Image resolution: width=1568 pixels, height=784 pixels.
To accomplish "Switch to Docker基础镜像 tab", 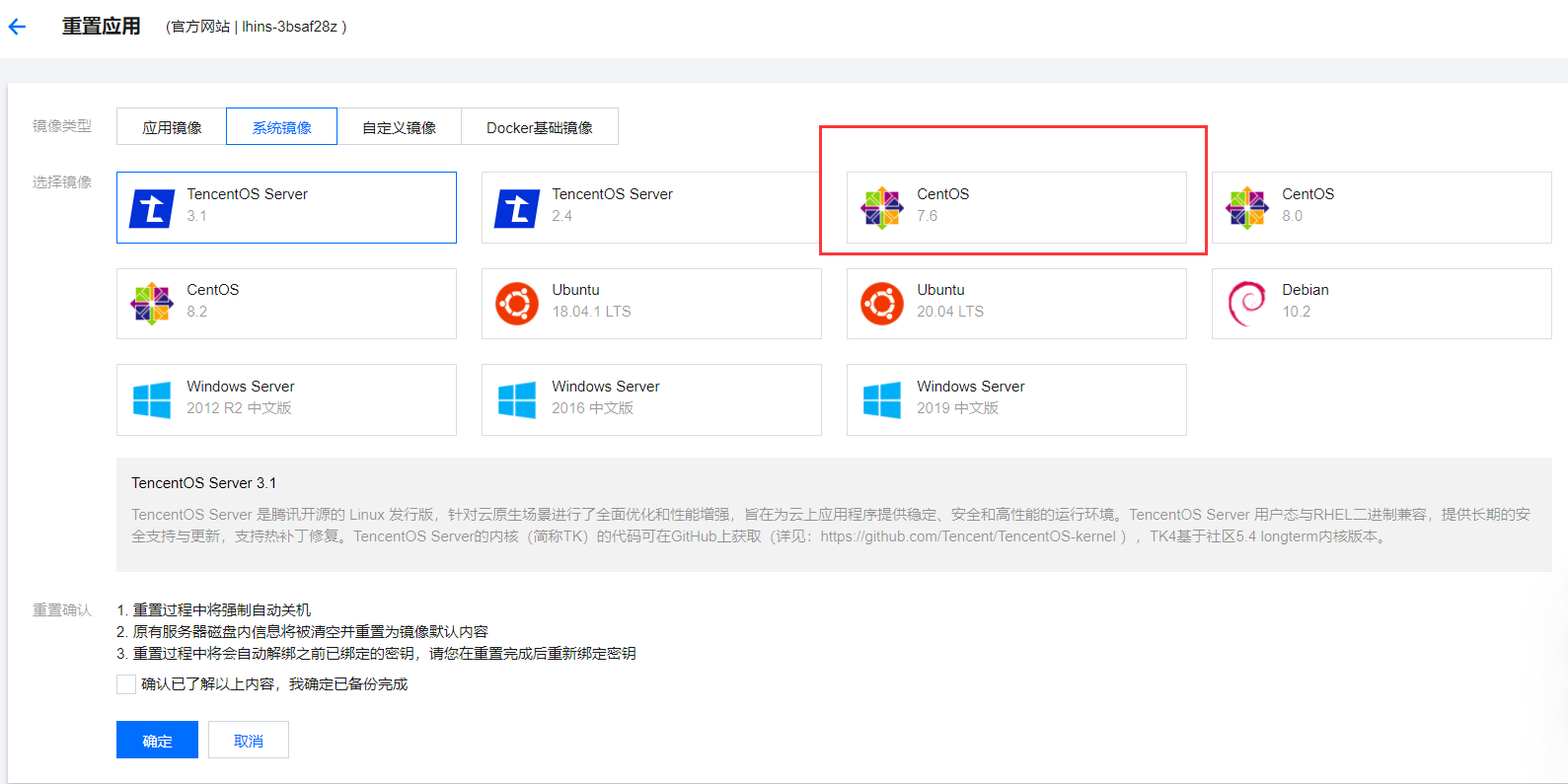I will [540, 127].
